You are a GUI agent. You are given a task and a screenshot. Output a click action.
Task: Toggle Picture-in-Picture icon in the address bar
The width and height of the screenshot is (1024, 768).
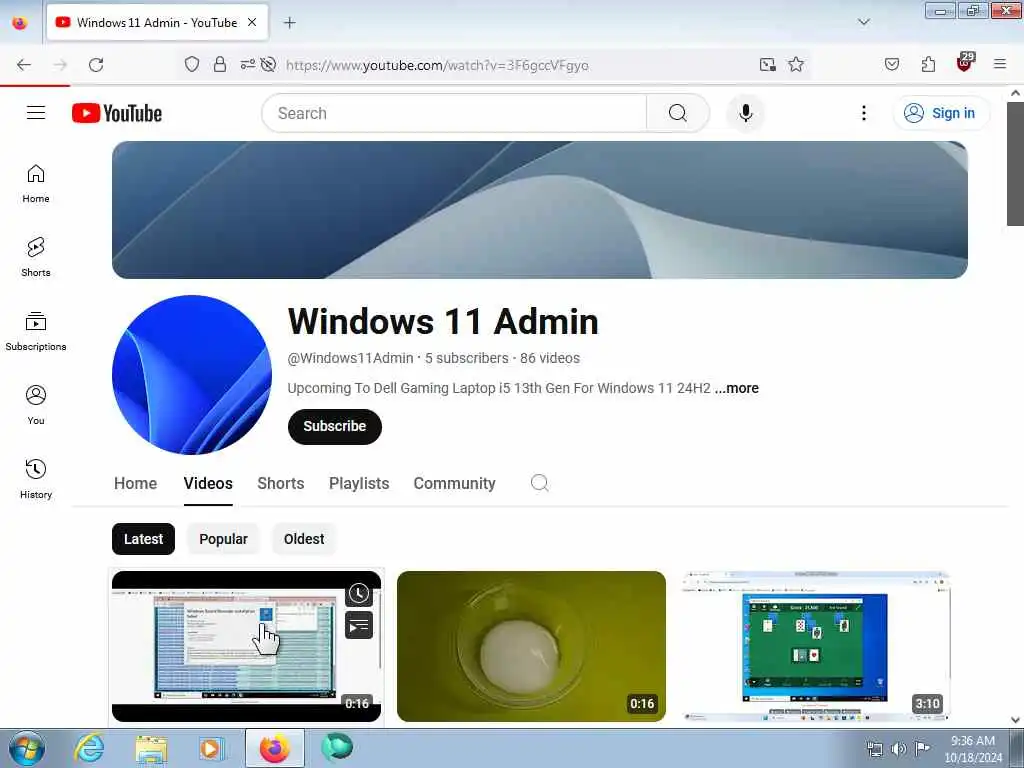coord(767,65)
